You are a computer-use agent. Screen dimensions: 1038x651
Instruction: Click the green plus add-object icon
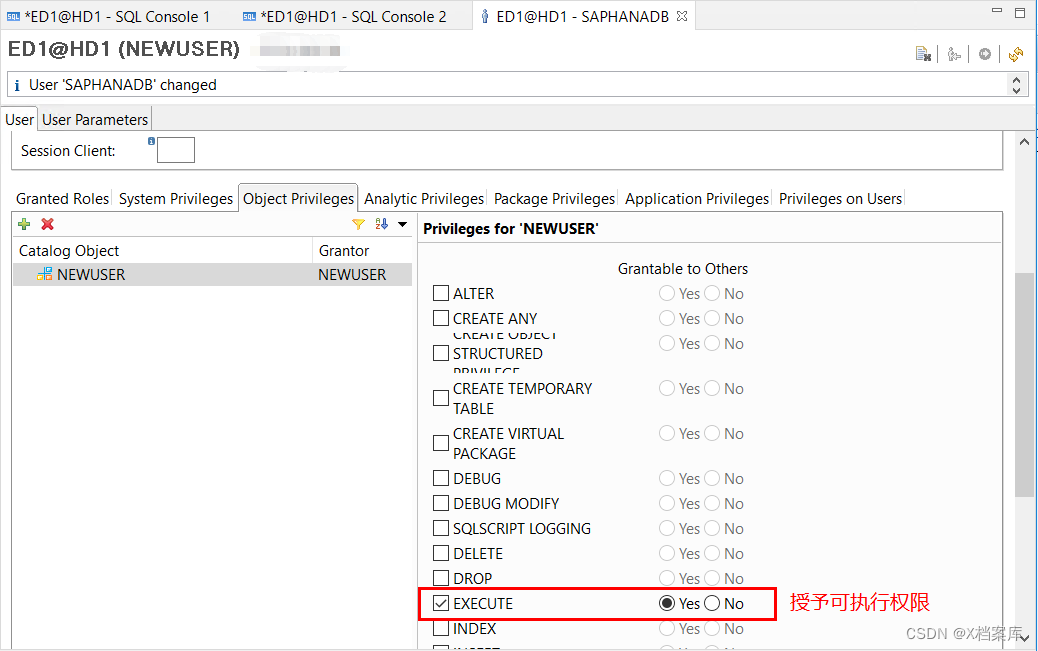(x=24, y=225)
